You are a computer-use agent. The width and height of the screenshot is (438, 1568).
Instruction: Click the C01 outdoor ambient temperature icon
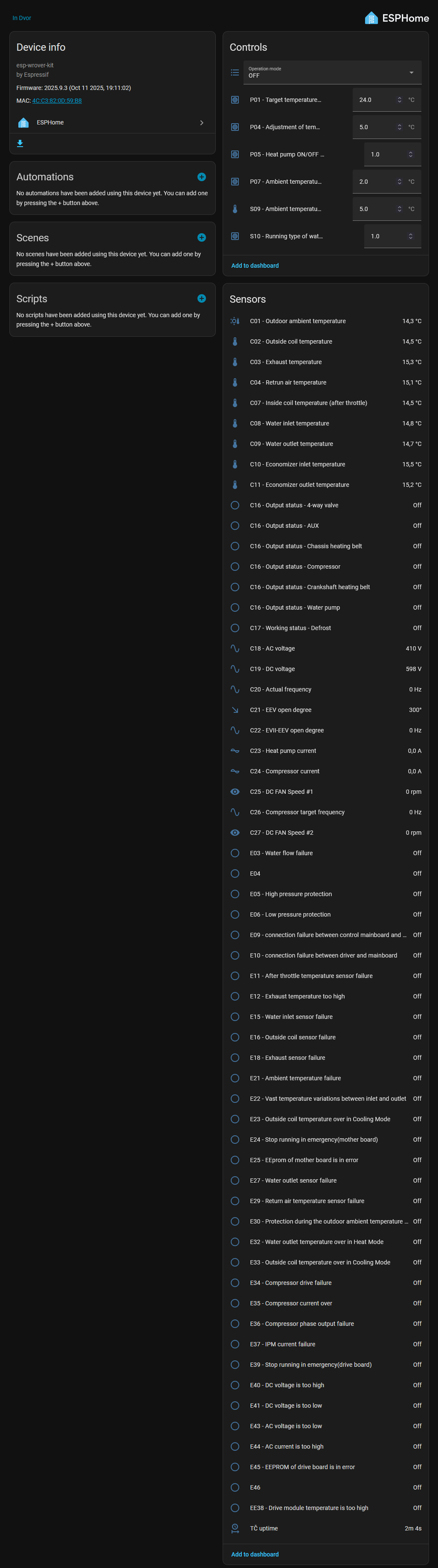coord(235,321)
